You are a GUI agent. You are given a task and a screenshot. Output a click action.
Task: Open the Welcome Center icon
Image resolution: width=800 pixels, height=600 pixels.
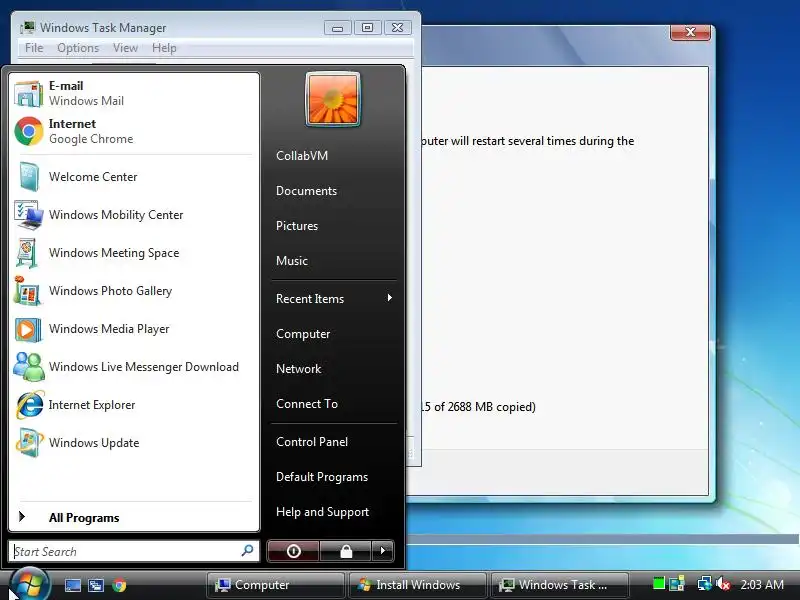tap(29, 177)
